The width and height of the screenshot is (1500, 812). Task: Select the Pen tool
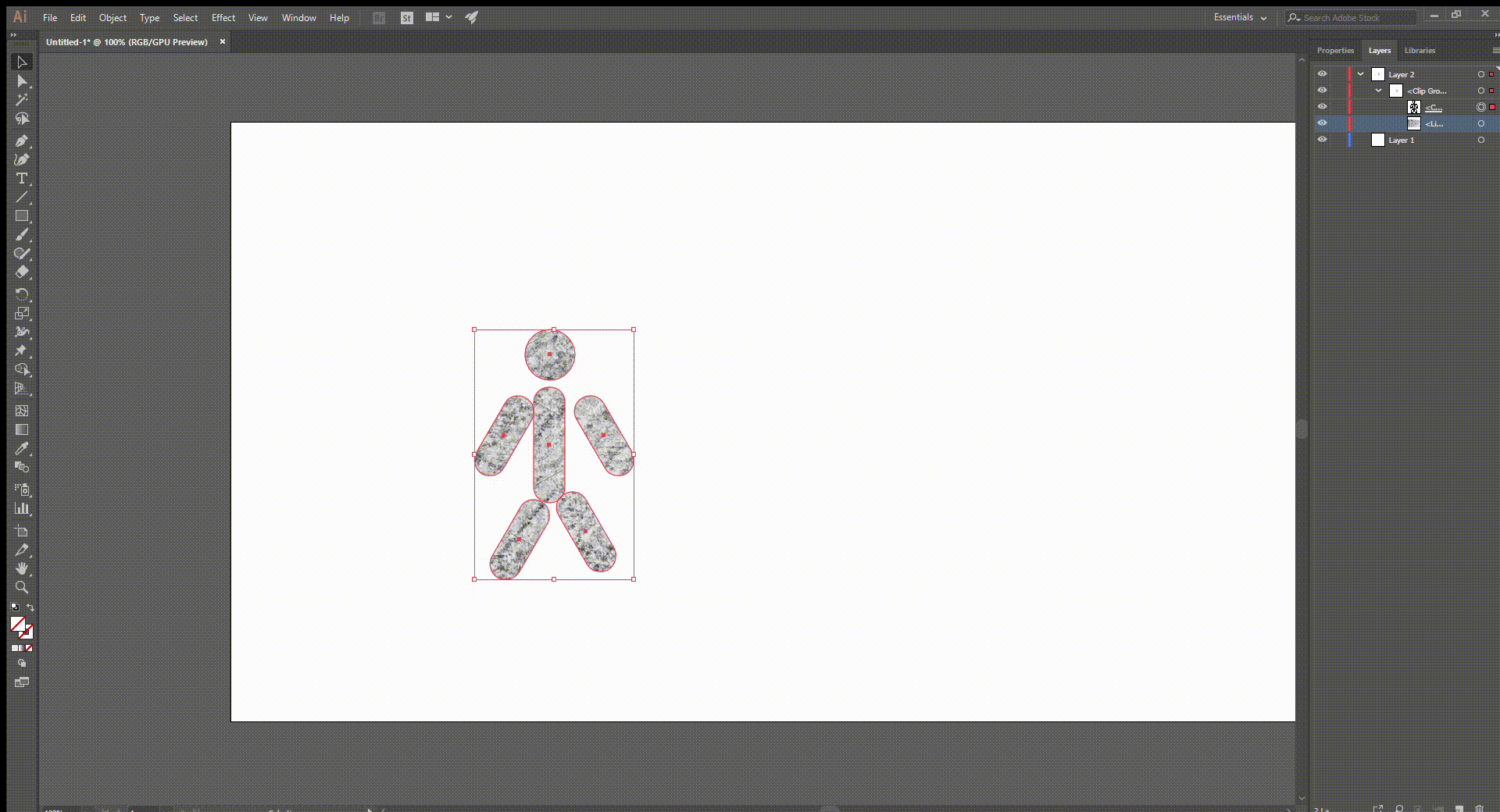coord(21,141)
